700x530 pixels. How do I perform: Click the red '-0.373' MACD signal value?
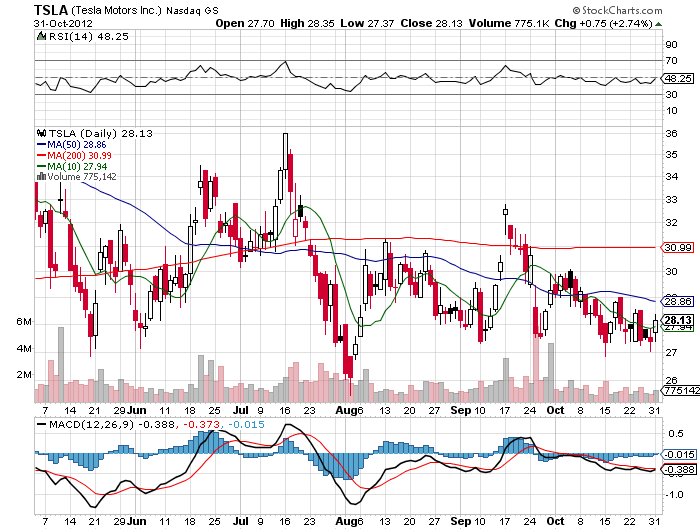coord(202,425)
